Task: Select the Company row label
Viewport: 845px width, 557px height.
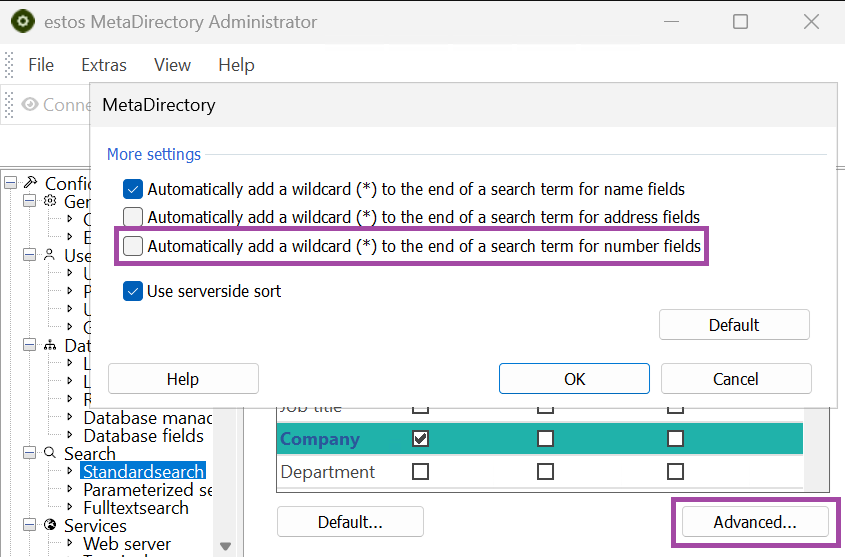Action: pyautogui.click(x=320, y=439)
